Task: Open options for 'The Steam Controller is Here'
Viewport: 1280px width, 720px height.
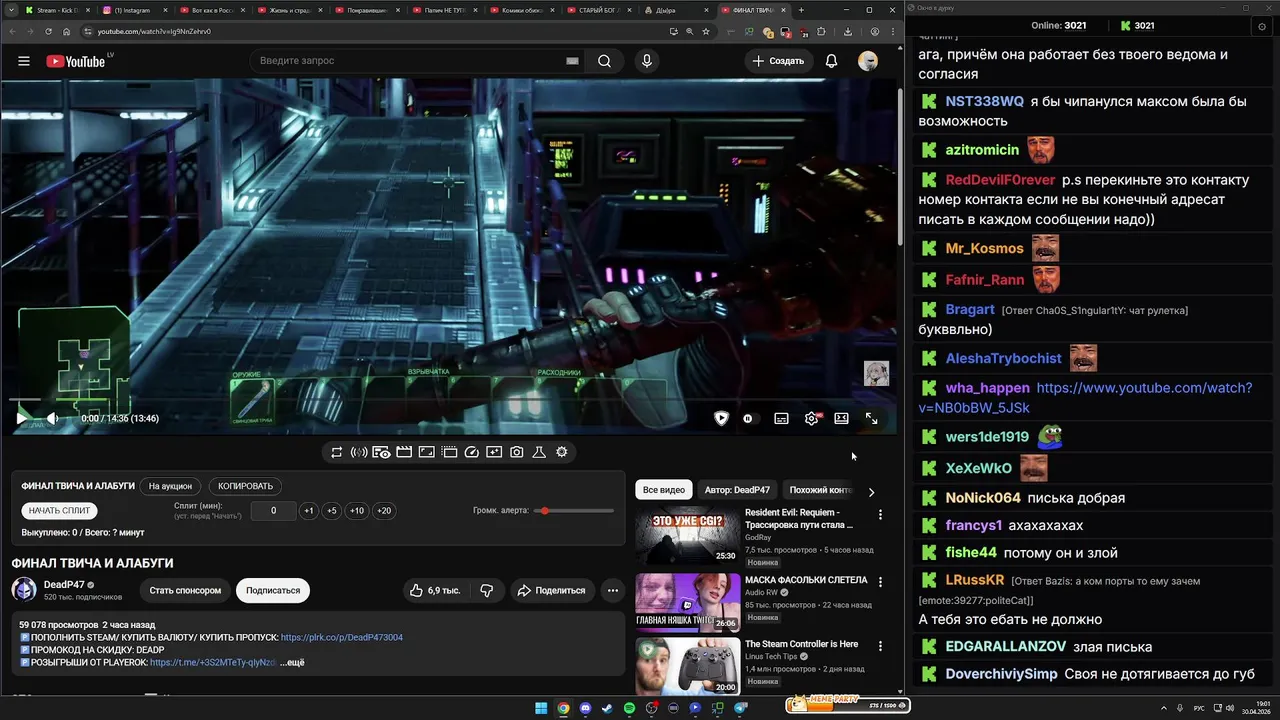Action: 880,646
